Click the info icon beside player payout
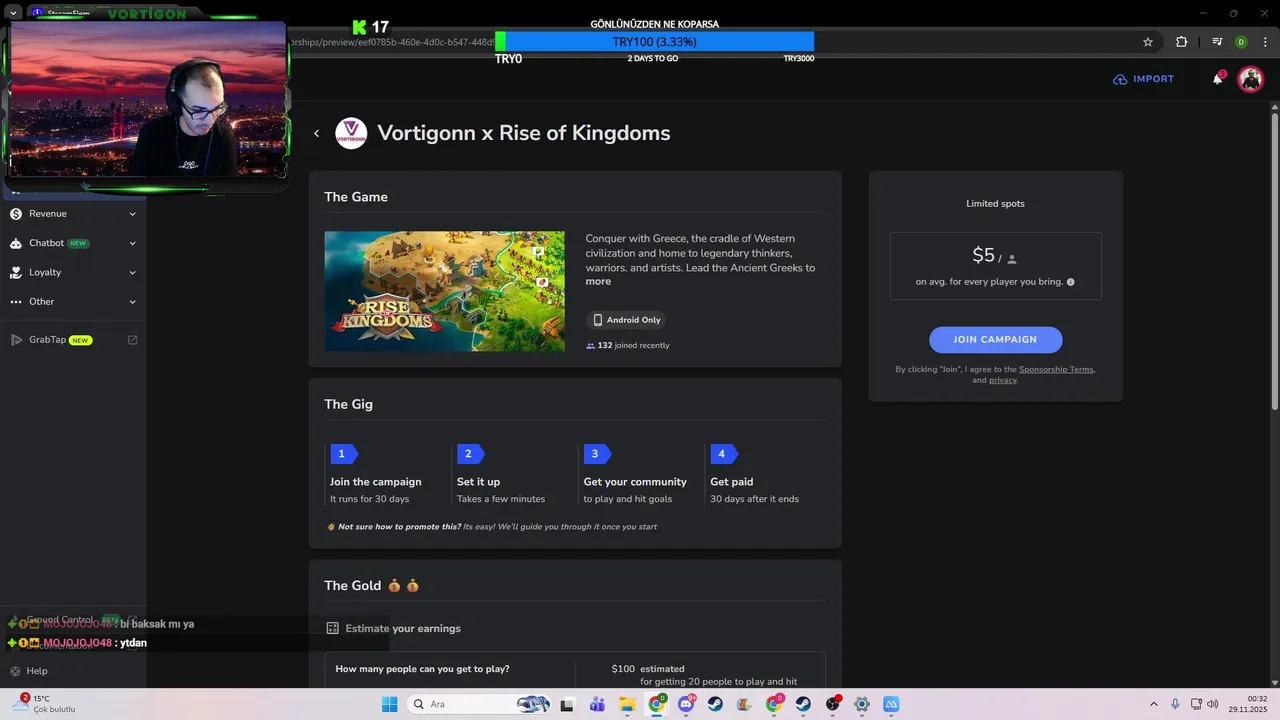 click(x=1070, y=282)
